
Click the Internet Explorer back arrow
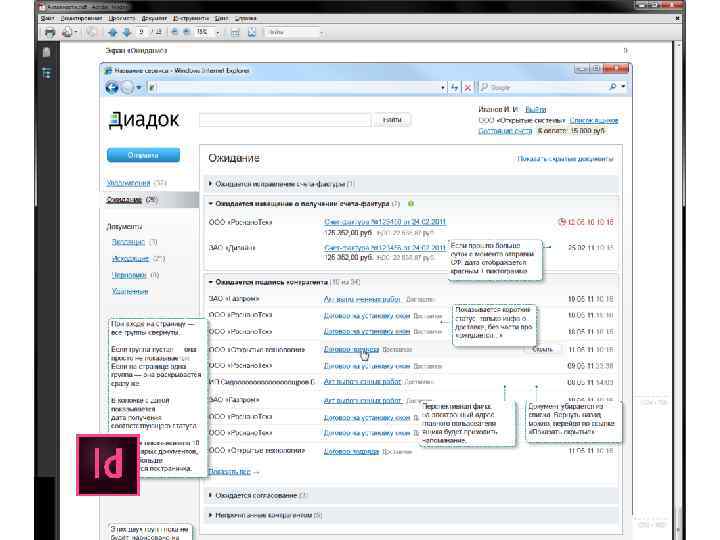112,87
